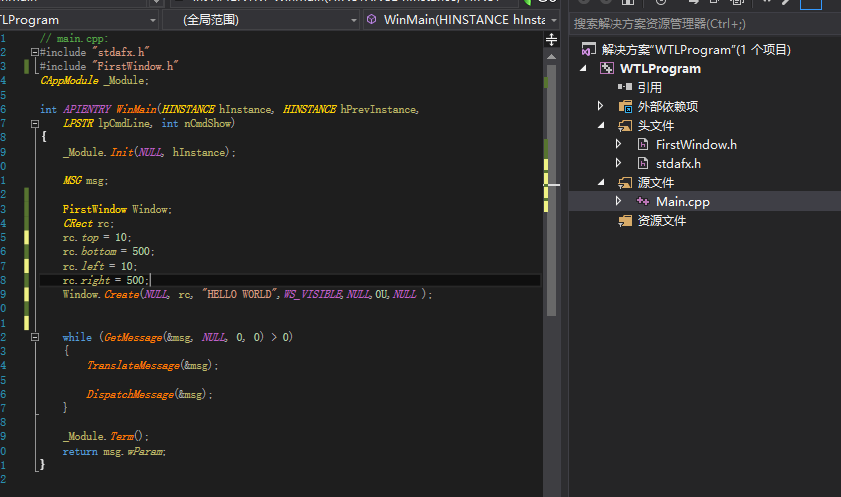841x497 pixels.
Task: Collapse the WTLProgram project node
Action: [584, 69]
